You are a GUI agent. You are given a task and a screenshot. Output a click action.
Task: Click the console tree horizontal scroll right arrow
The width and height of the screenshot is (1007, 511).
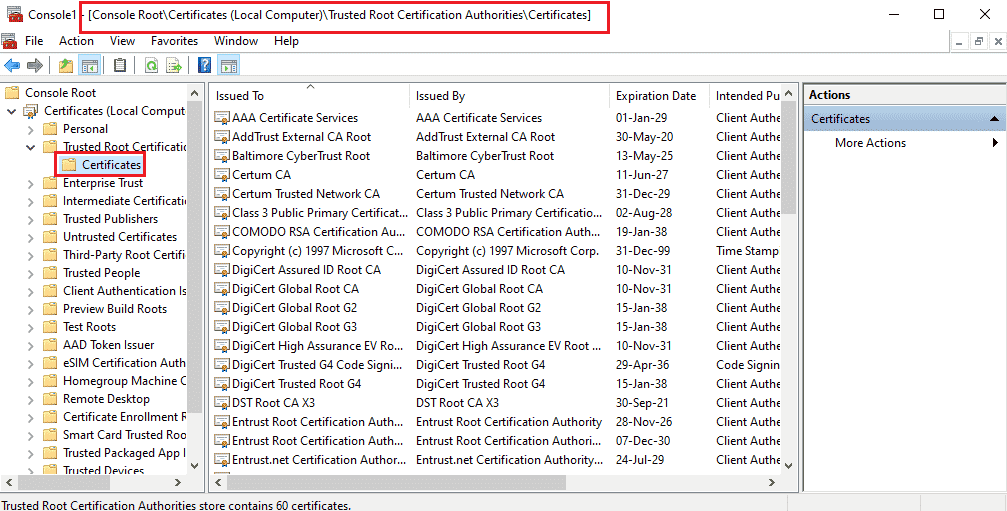178,482
